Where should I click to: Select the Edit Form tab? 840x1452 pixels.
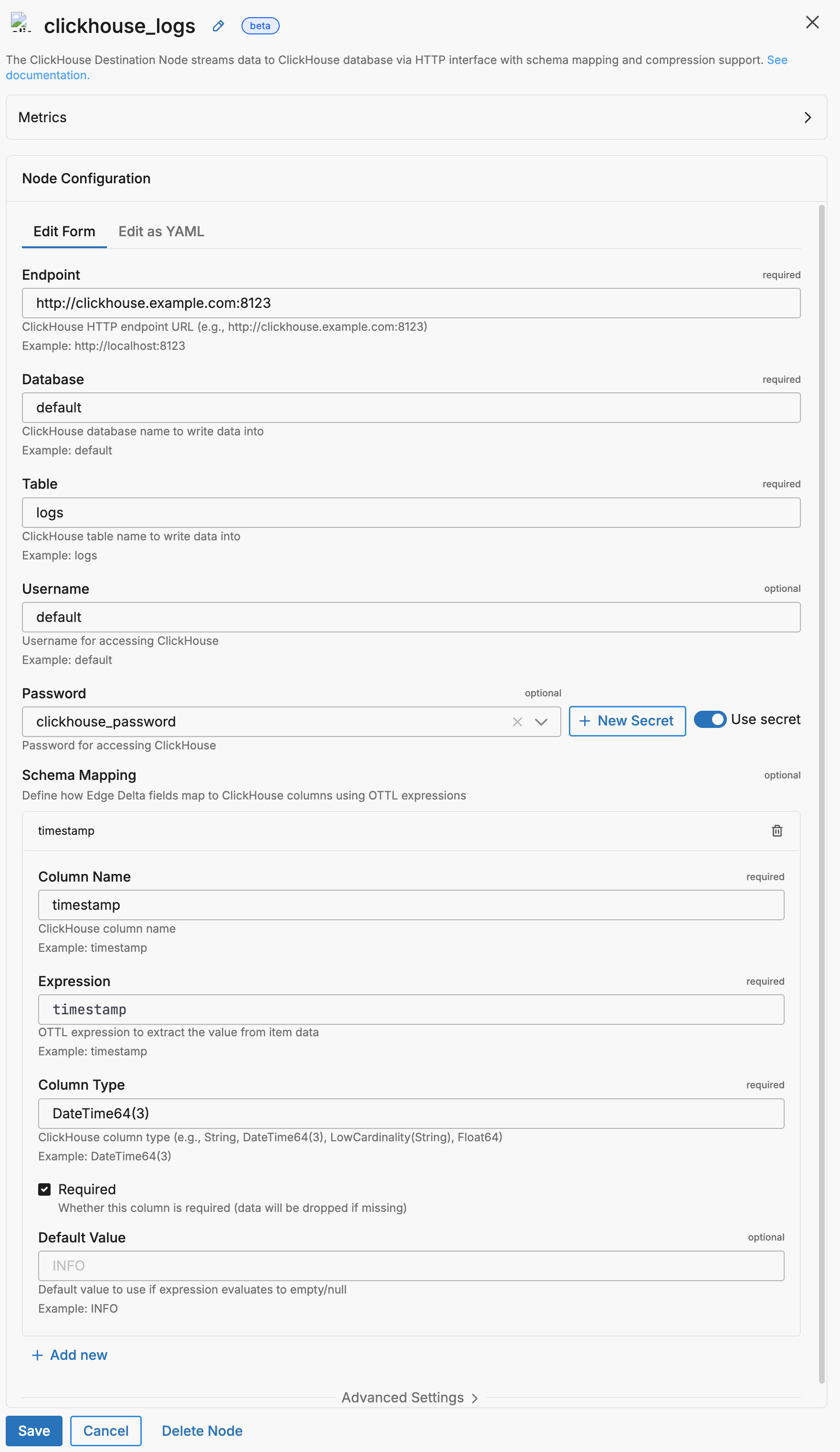64,231
